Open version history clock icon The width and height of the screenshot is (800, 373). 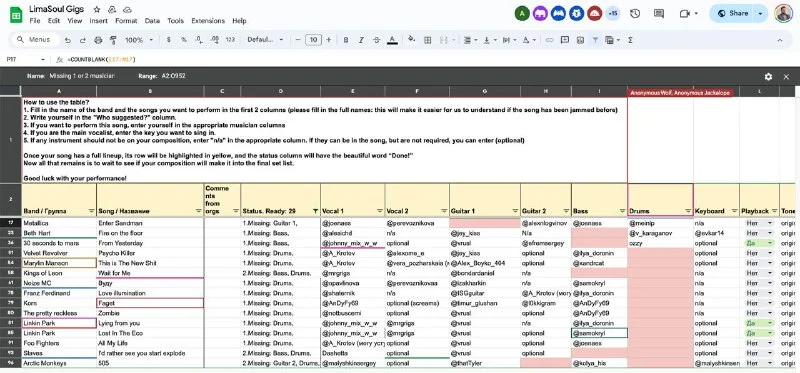(x=635, y=14)
